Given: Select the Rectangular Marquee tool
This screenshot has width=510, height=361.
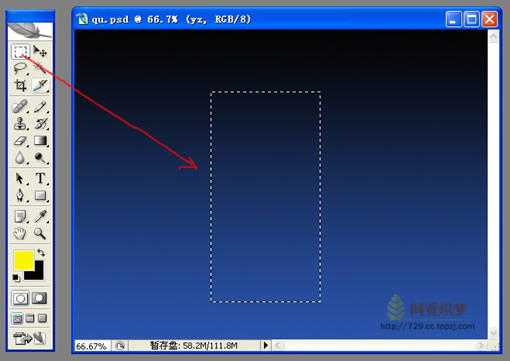Looking at the screenshot, I should click(x=20, y=51).
